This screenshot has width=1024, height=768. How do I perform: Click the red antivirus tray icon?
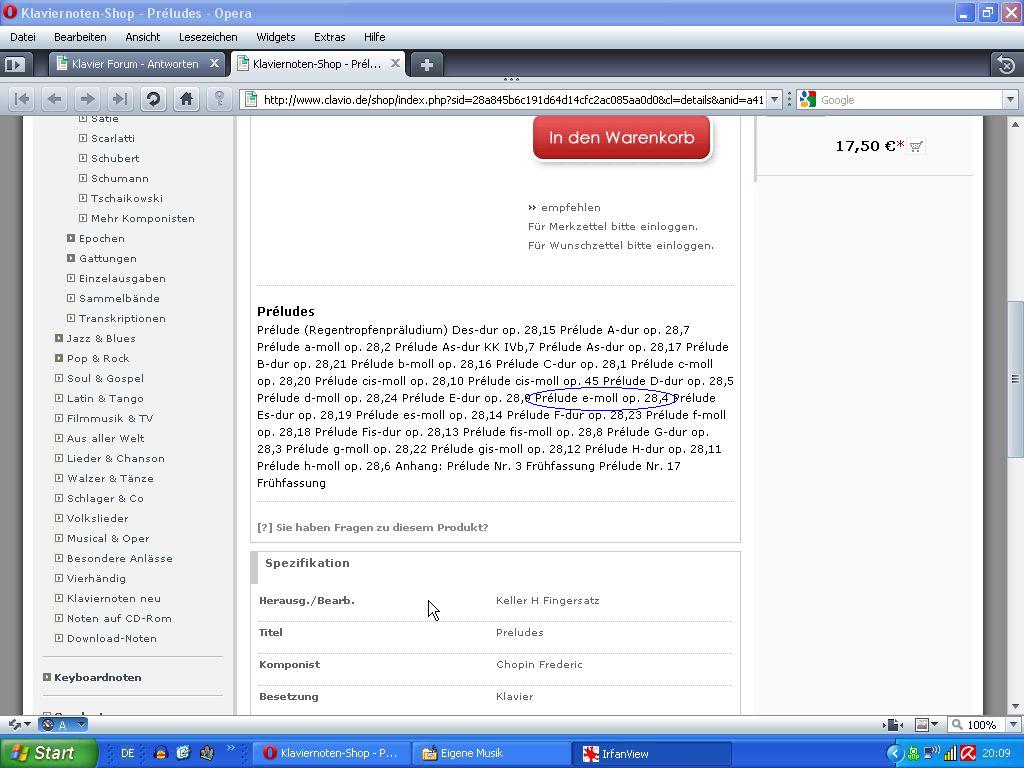click(x=968, y=754)
